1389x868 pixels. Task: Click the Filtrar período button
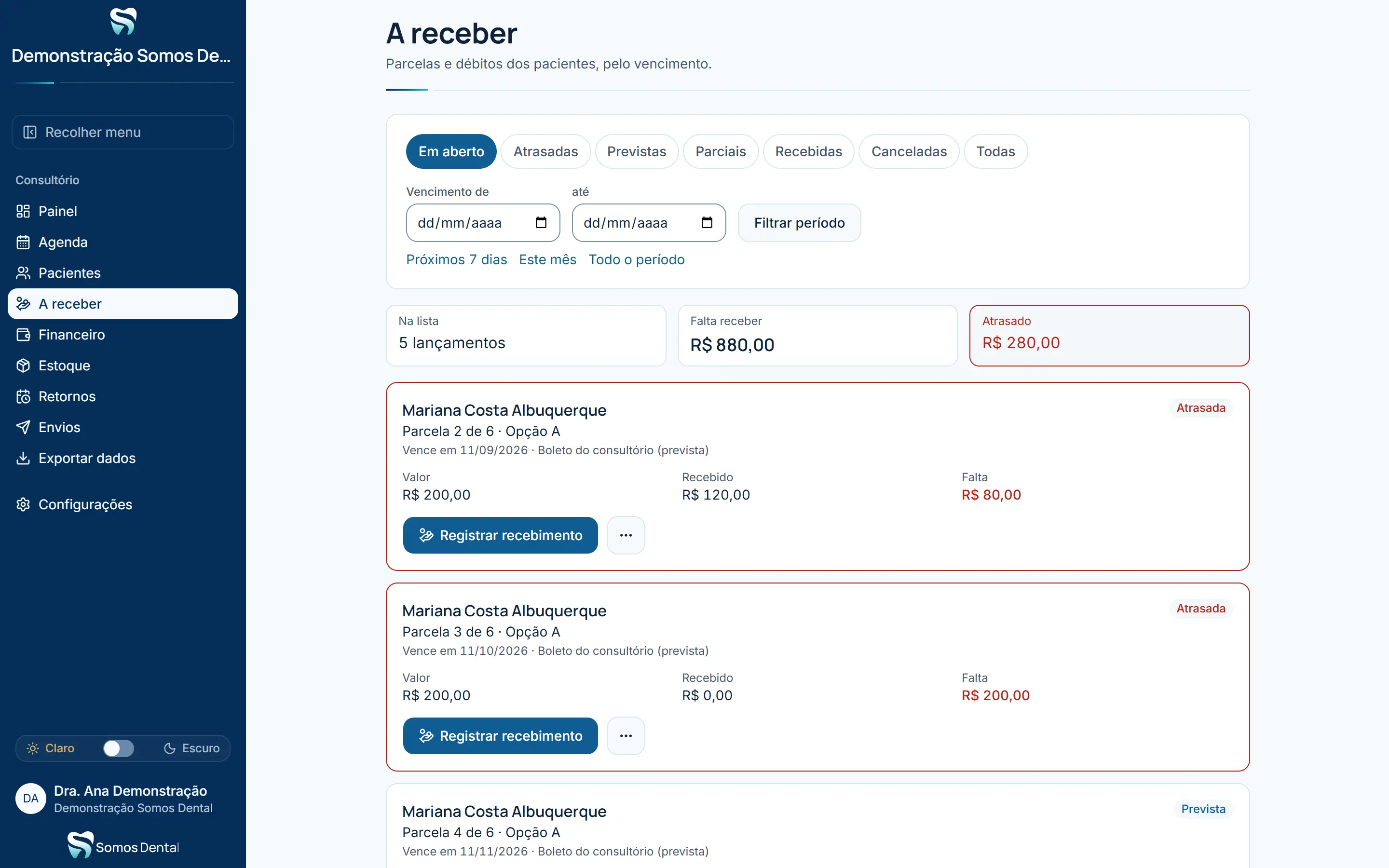point(799,223)
